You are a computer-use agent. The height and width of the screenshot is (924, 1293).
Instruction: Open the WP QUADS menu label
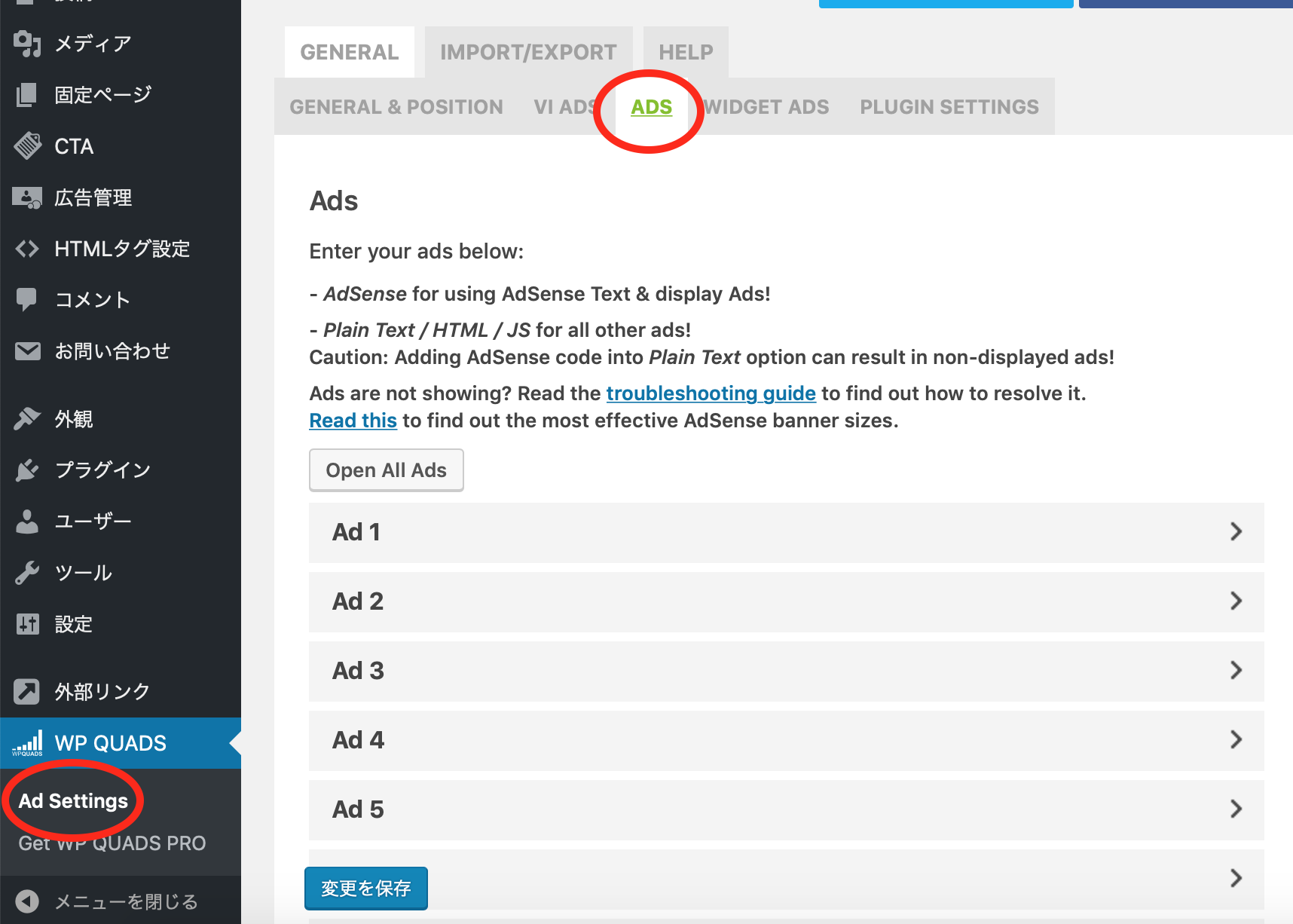111,743
